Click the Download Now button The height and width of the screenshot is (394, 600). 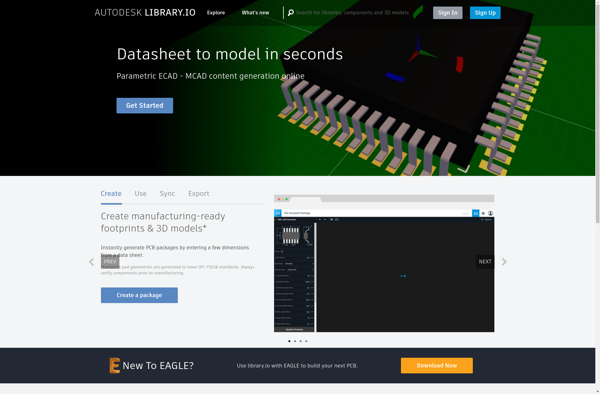point(437,366)
